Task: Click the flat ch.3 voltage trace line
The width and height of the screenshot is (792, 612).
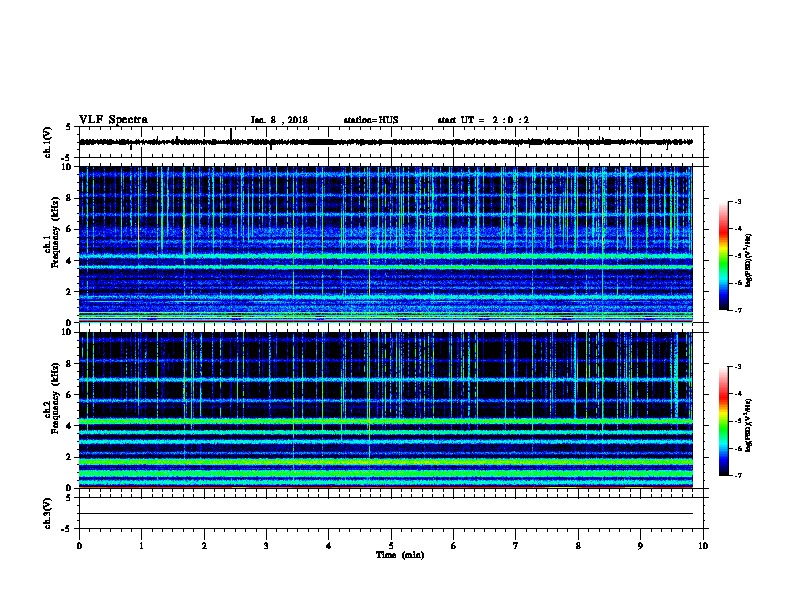Action: [x=386, y=514]
